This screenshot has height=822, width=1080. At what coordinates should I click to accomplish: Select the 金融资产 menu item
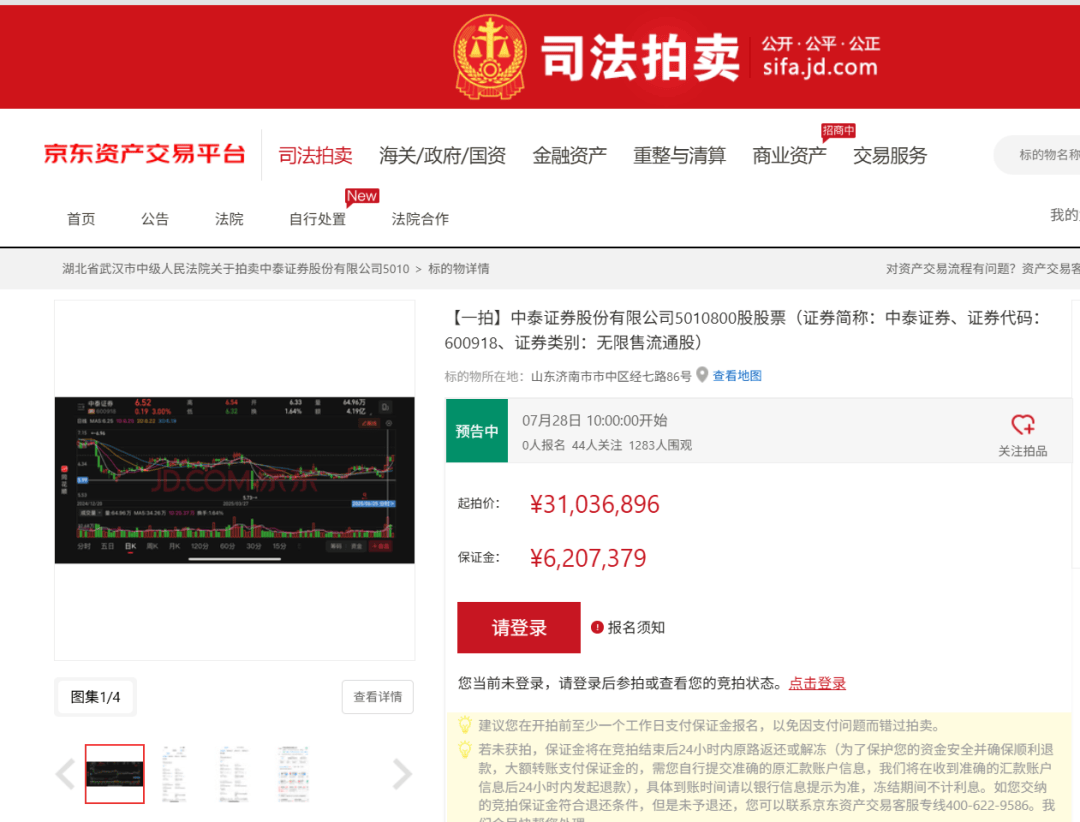[x=569, y=156]
